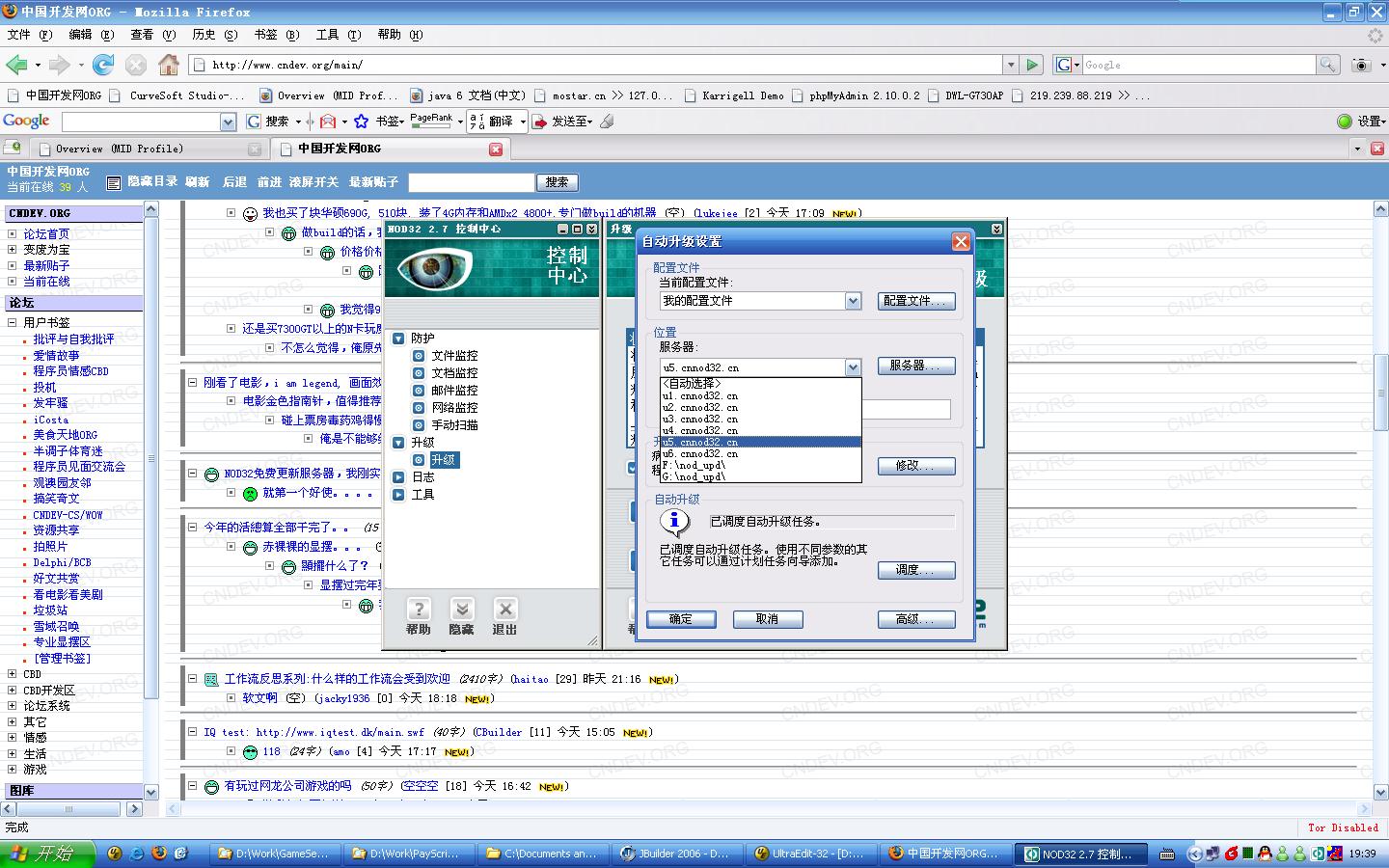The width and height of the screenshot is (1389, 868).
Task: Open the 书签 menu in menu bar
Action: pos(276,35)
